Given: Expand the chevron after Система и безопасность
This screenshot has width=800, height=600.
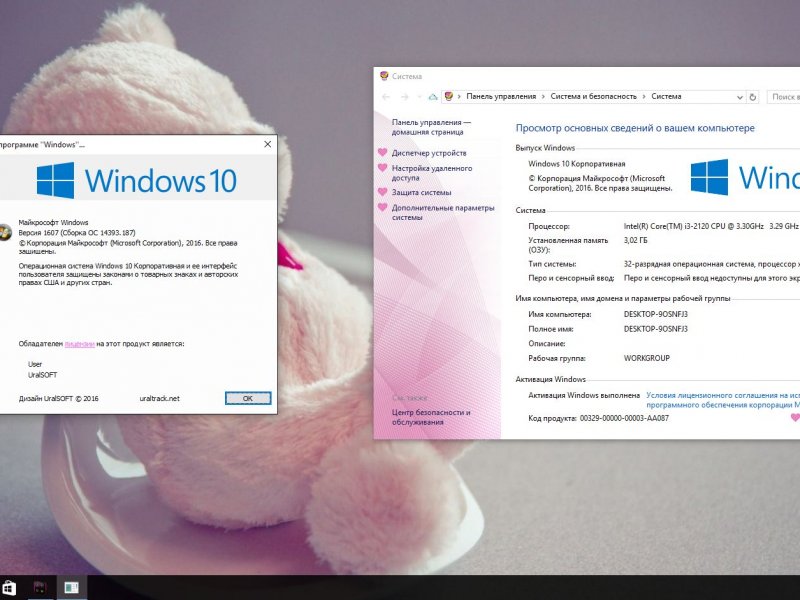Looking at the screenshot, I should tap(644, 96).
